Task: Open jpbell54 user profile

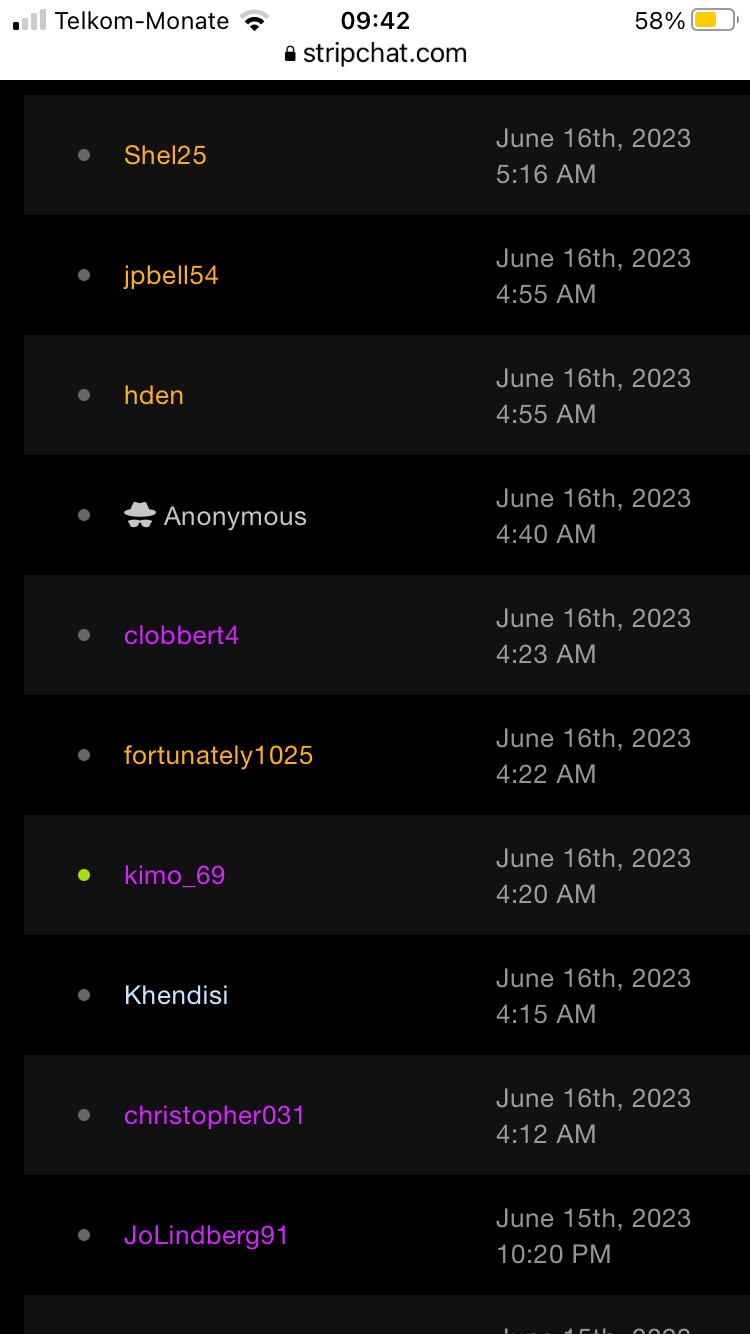Action: tap(171, 275)
